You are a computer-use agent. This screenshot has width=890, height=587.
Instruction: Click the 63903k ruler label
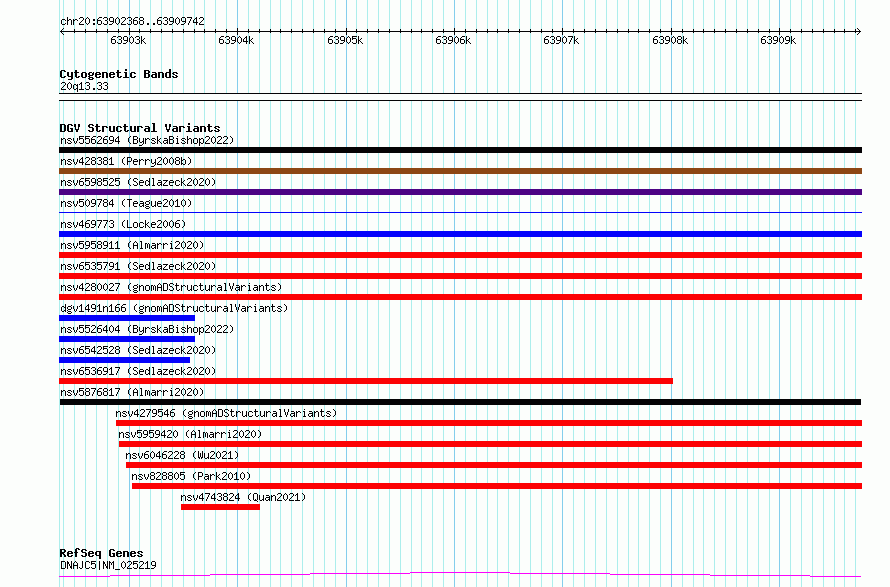click(128, 40)
